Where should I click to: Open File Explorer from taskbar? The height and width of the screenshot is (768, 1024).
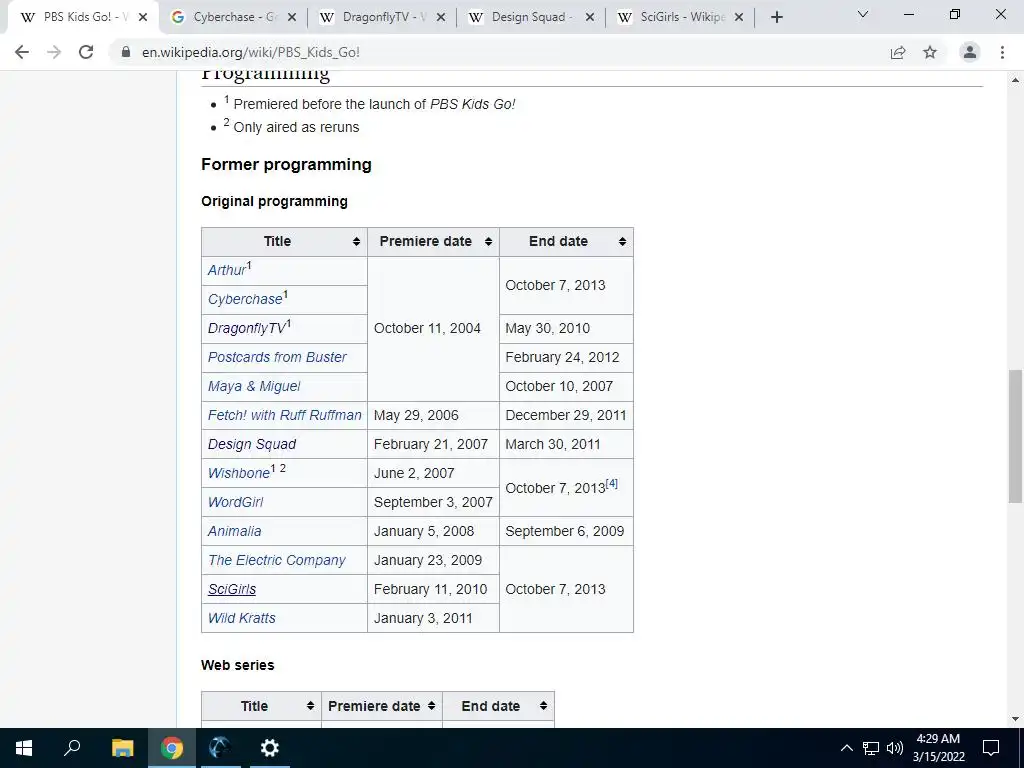[x=122, y=748]
